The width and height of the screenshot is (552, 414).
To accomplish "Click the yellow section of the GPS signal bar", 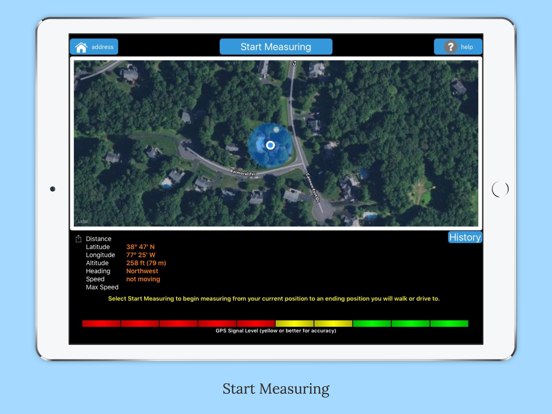I will [314, 324].
